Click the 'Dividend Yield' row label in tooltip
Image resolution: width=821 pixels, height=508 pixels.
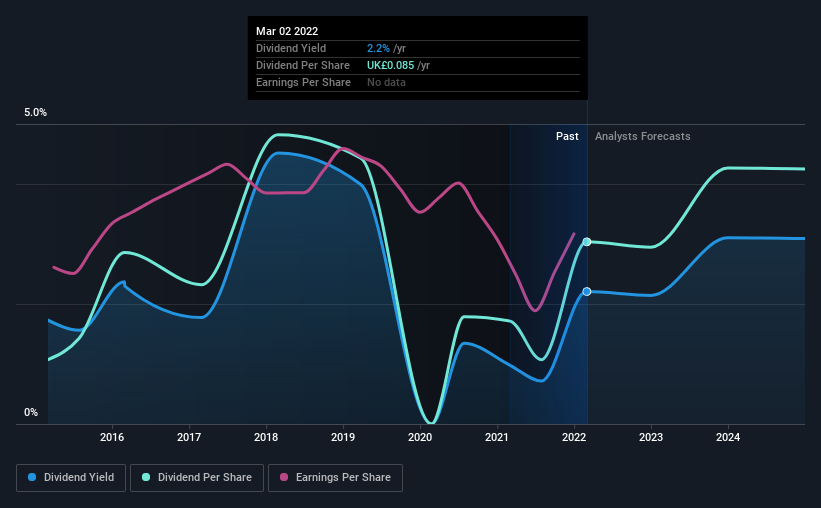pyautogui.click(x=291, y=48)
